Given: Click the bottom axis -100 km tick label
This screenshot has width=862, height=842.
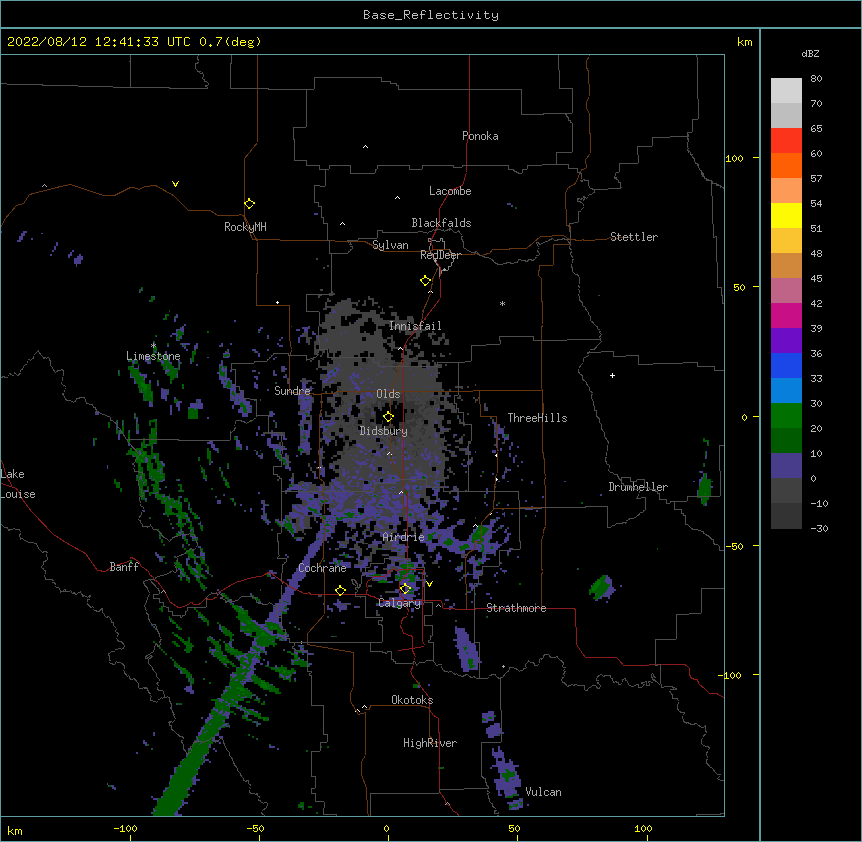Looking at the screenshot, I should [x=126, y=828].
